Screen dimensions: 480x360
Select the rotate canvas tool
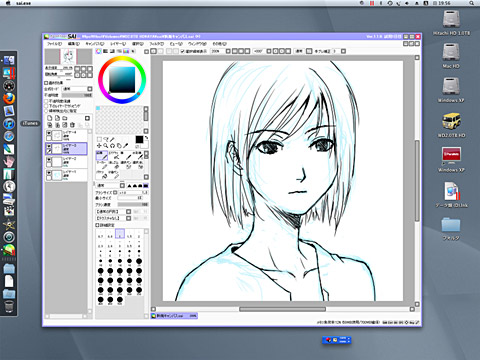112,146
